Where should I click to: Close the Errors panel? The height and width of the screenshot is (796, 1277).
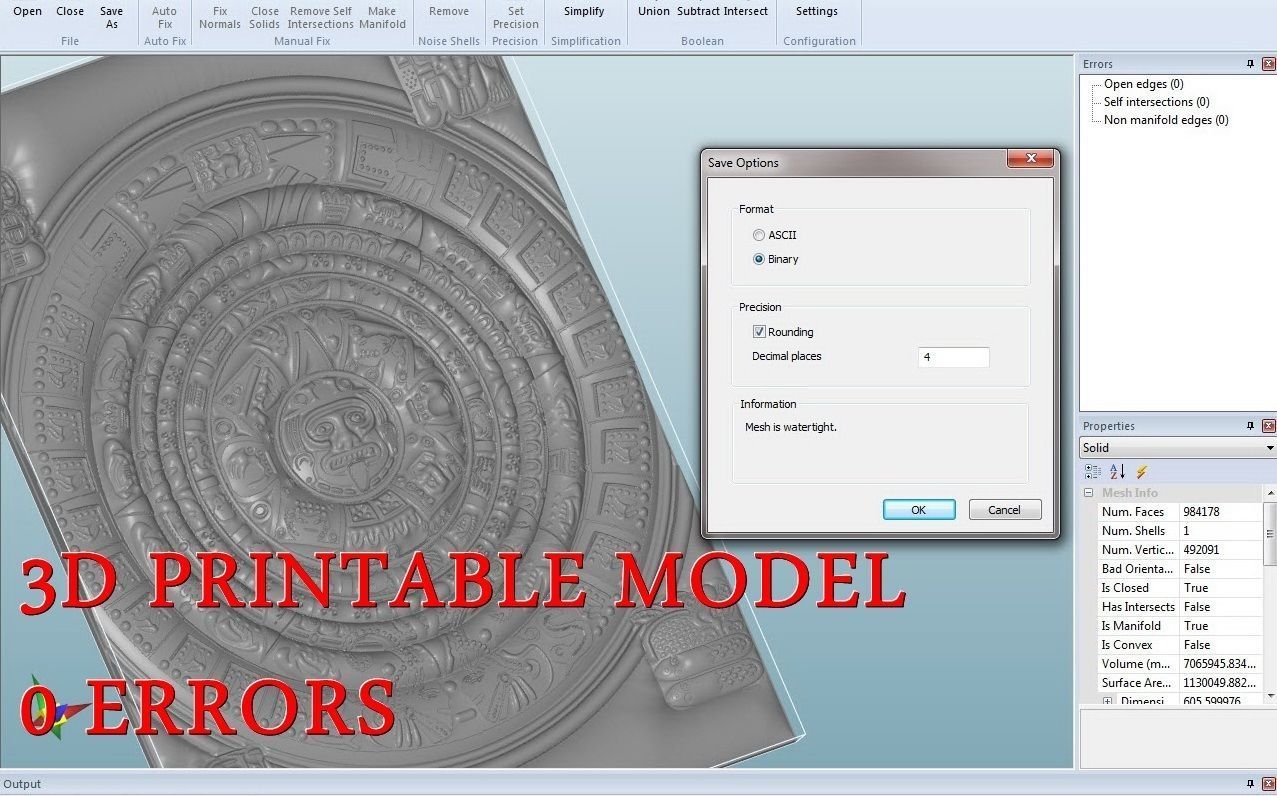click(1268, 64)
